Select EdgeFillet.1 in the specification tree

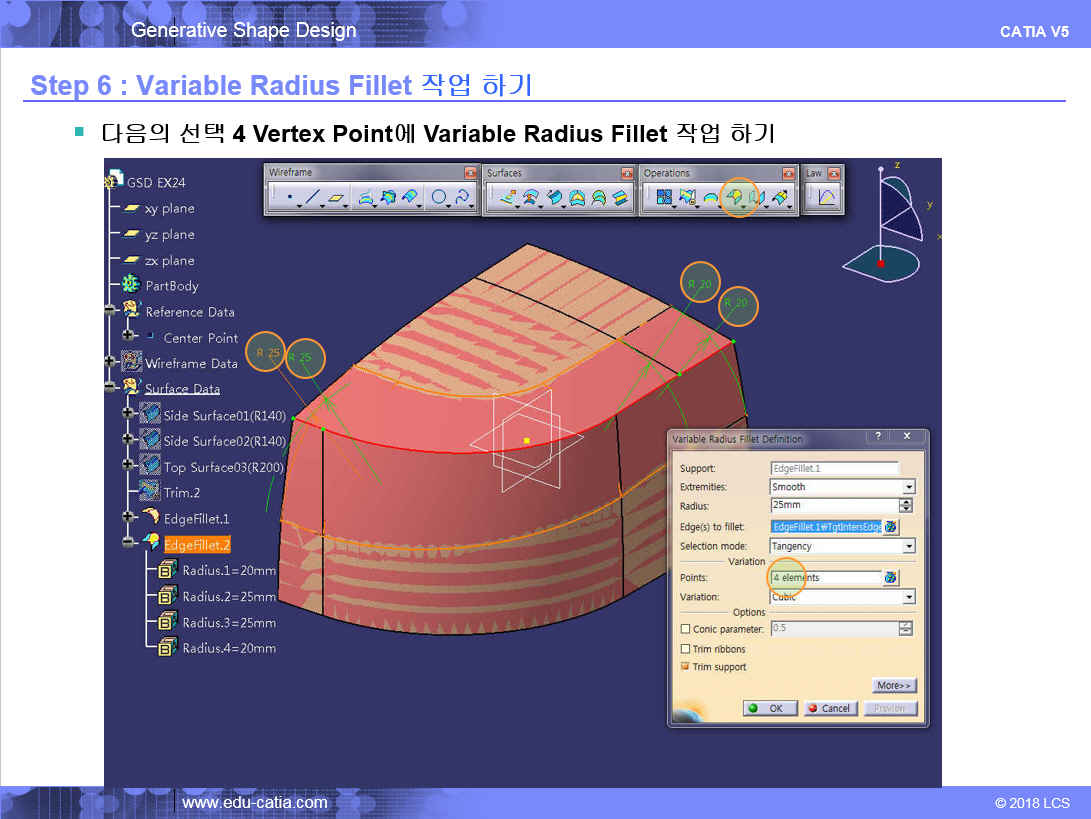click(x=196, y=518)
